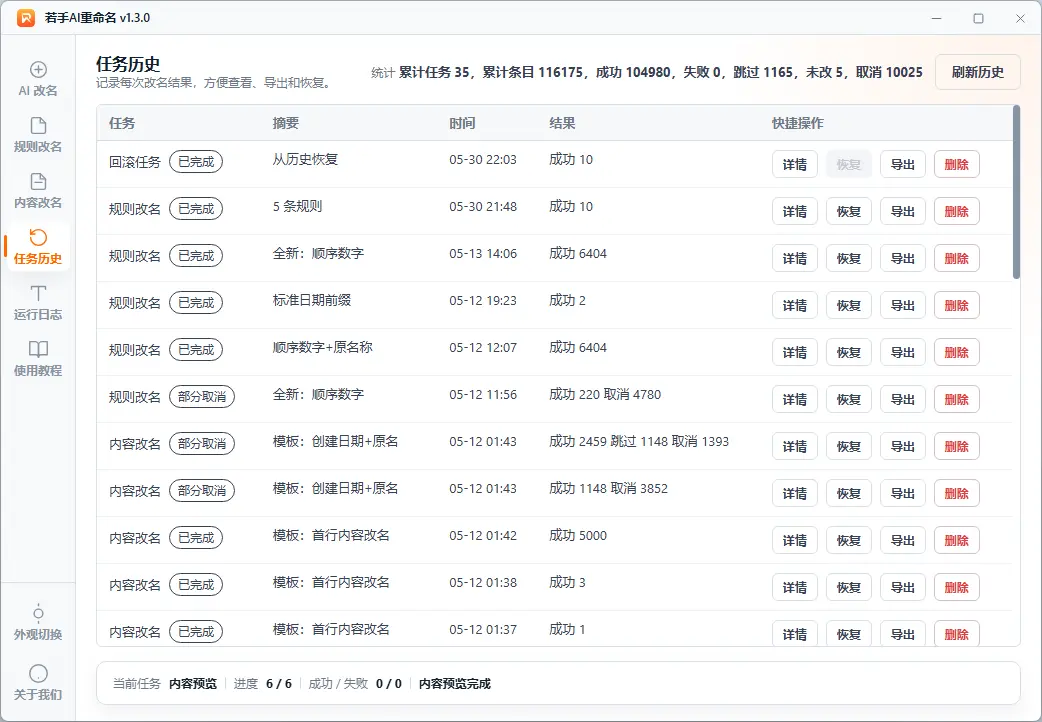This screenshot has width=1042, height=722.
Task: Open the 使用教程 sidebar page
Action: 38,359
